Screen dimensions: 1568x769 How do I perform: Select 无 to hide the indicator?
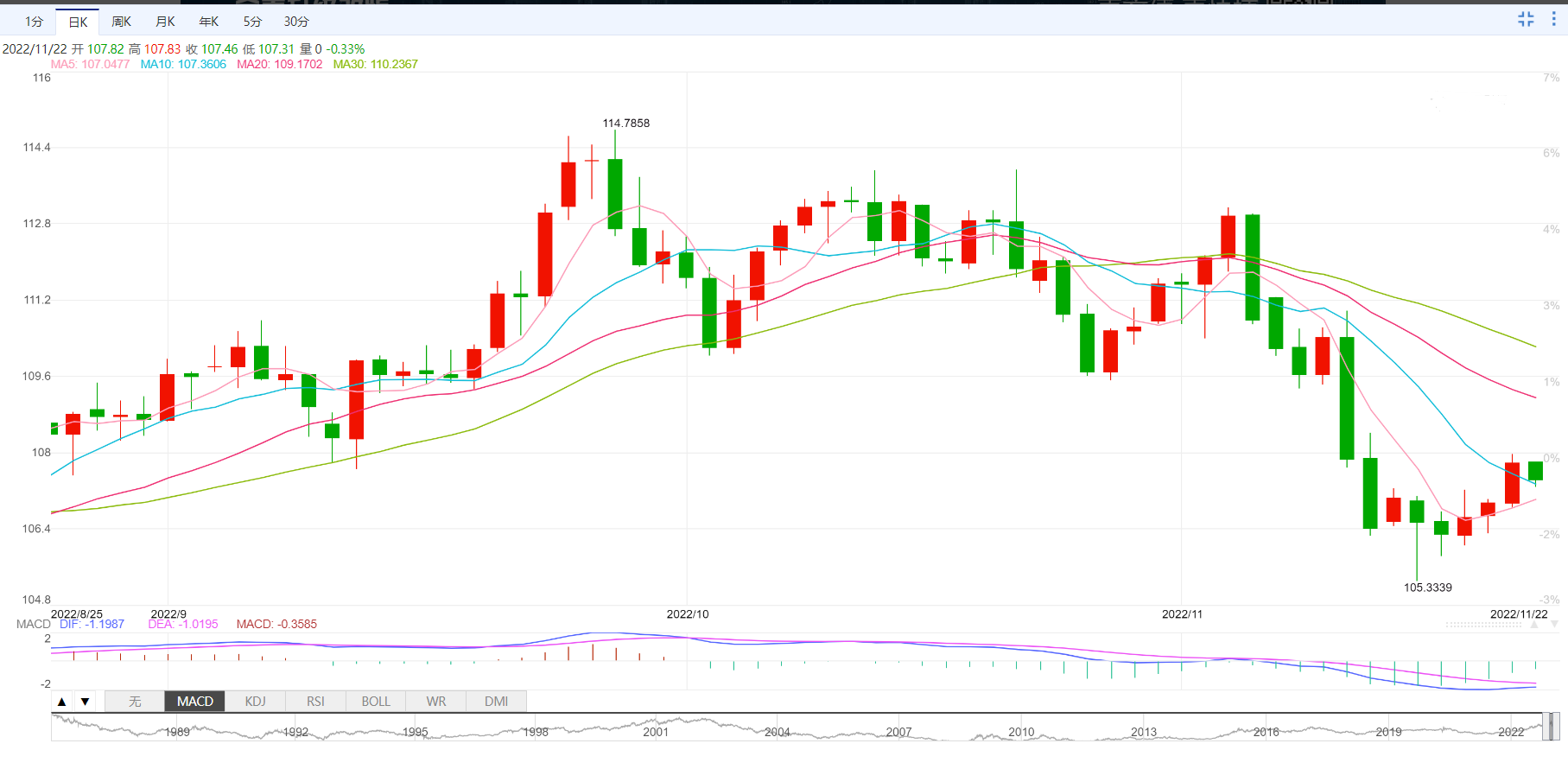pyautogui.click(x=135, y=702)
